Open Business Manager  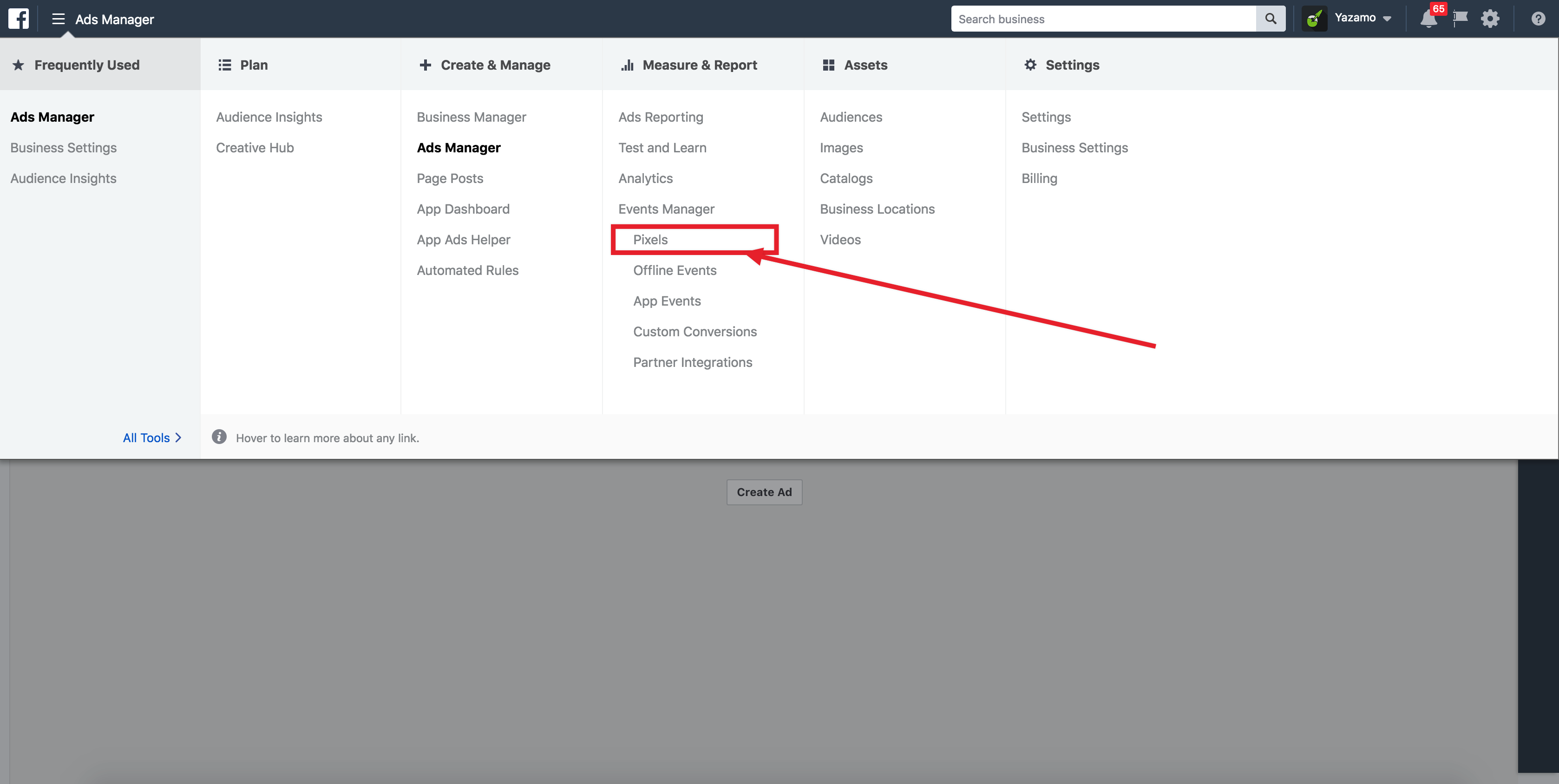472,117
